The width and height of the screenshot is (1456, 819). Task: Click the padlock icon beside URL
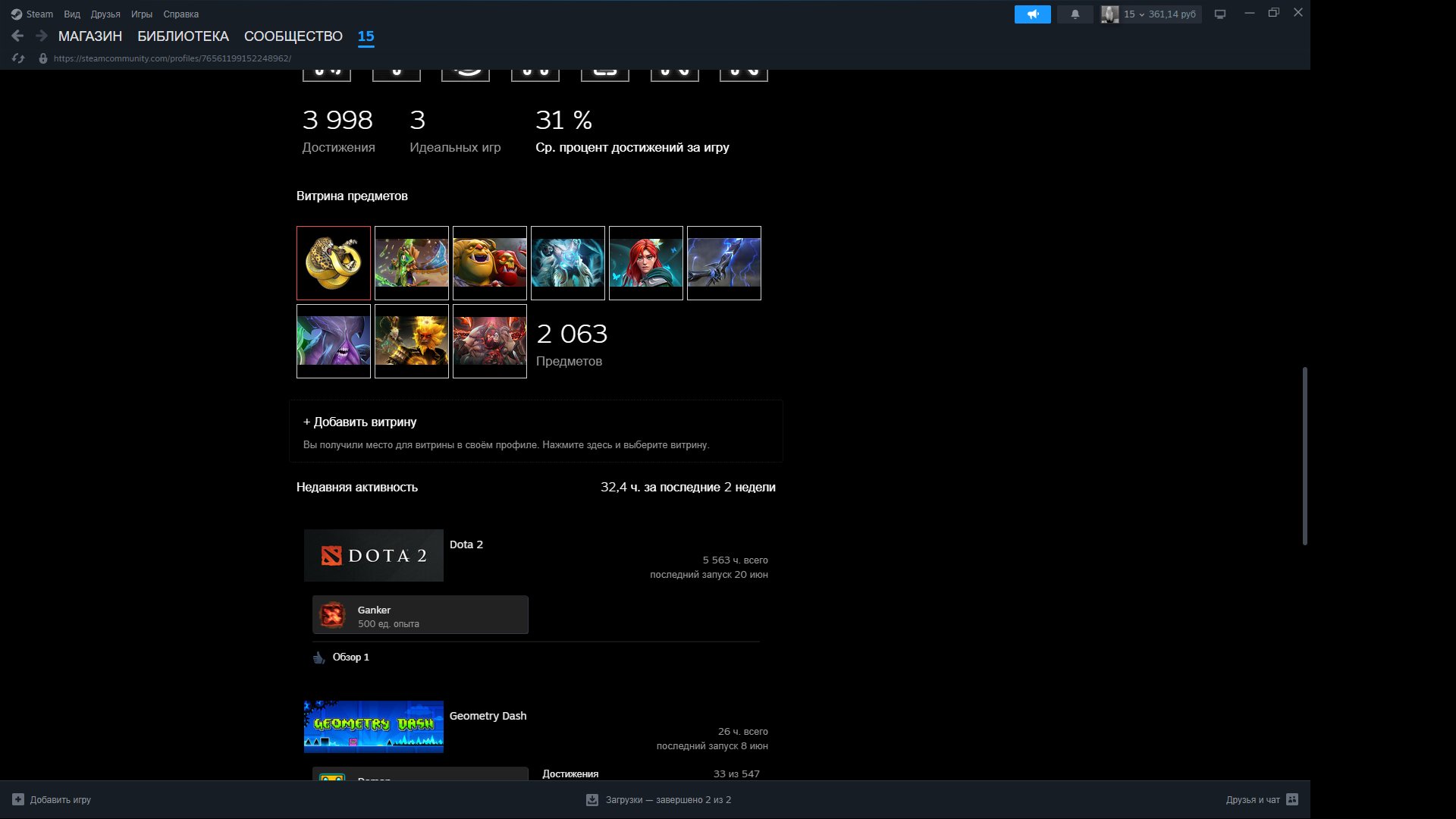pos(43,58)
